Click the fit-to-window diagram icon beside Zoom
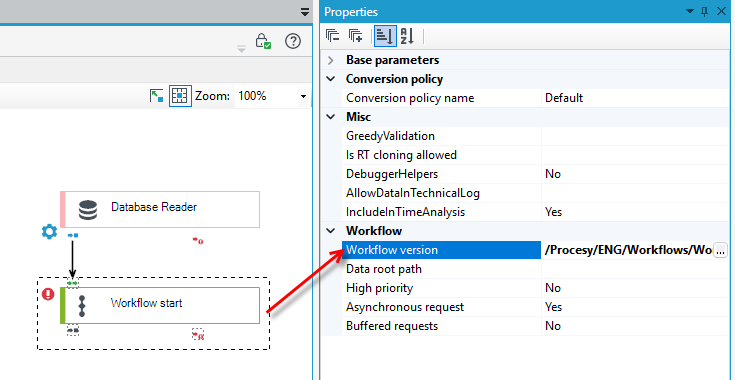The height and width of the screenshot is (380, 735). pyautogui.click(x=156, y=96)
